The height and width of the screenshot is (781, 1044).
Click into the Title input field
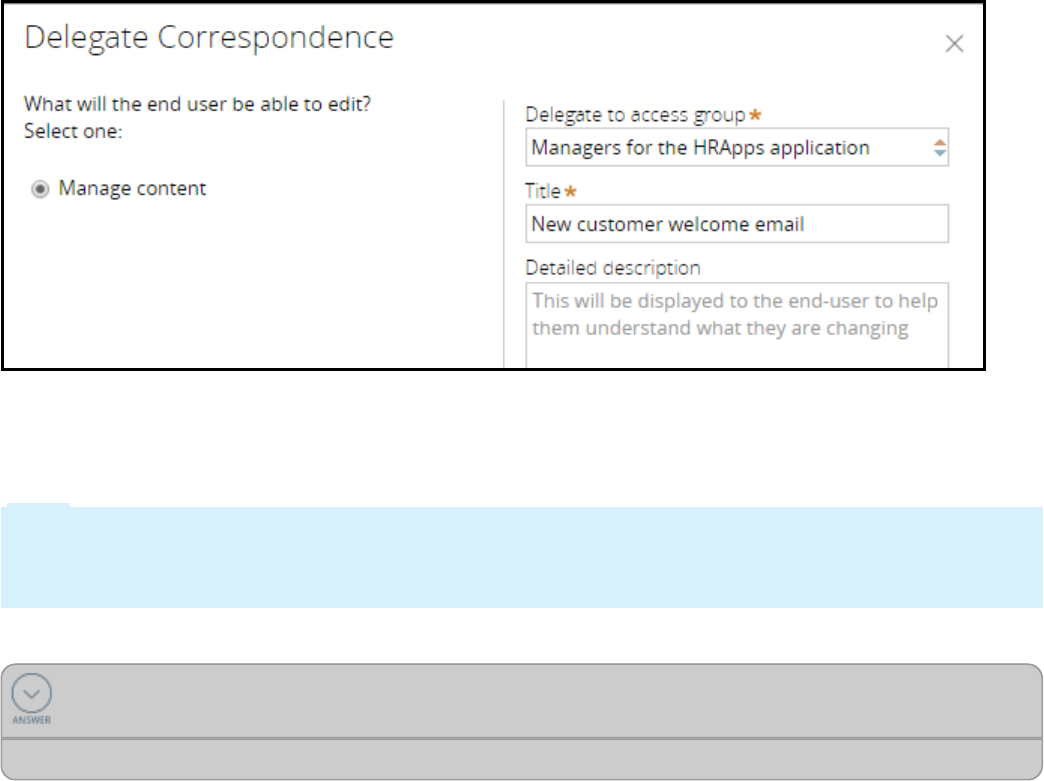coord(736,224)
